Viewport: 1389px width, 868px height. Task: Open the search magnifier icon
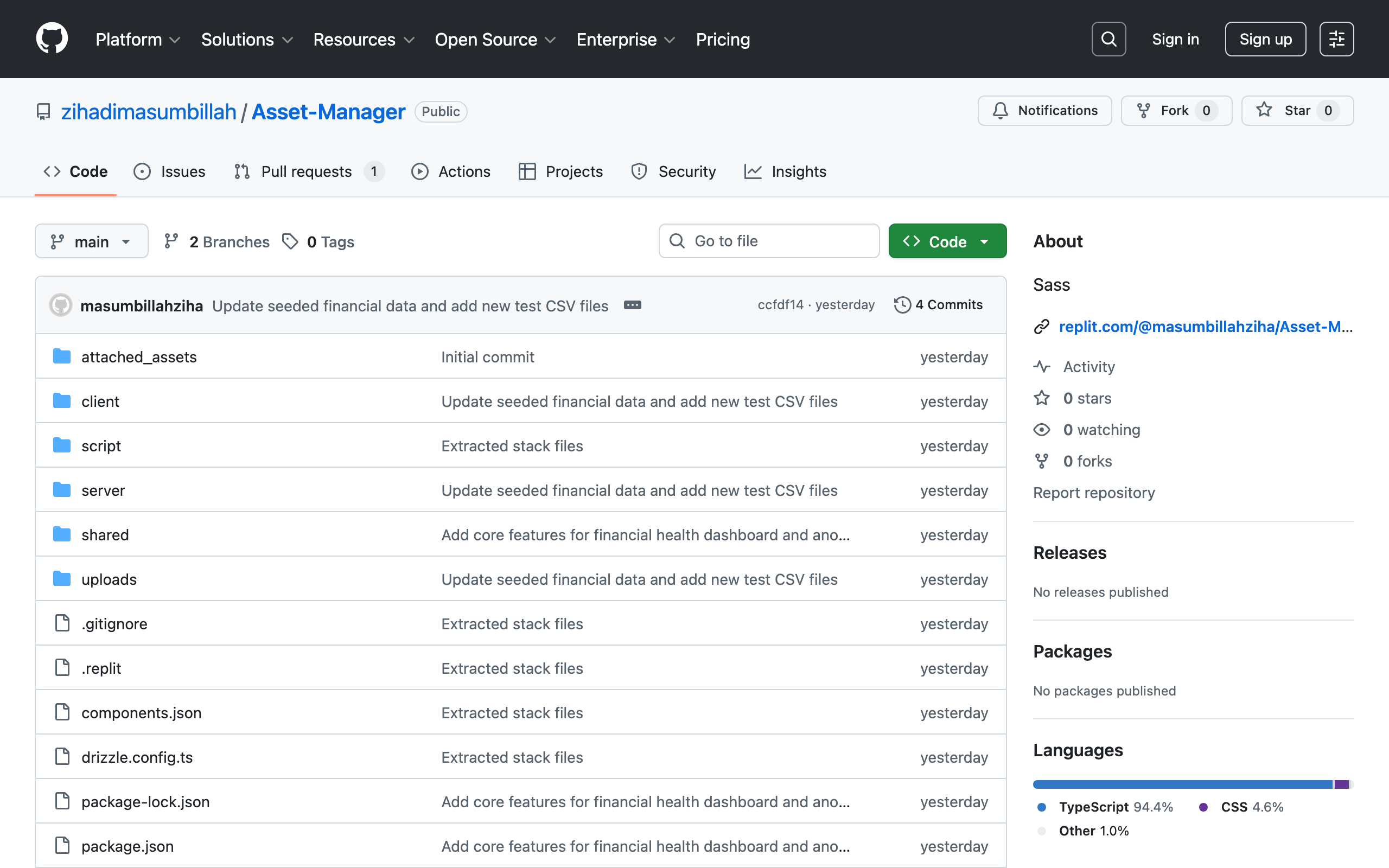(1108, 39)
